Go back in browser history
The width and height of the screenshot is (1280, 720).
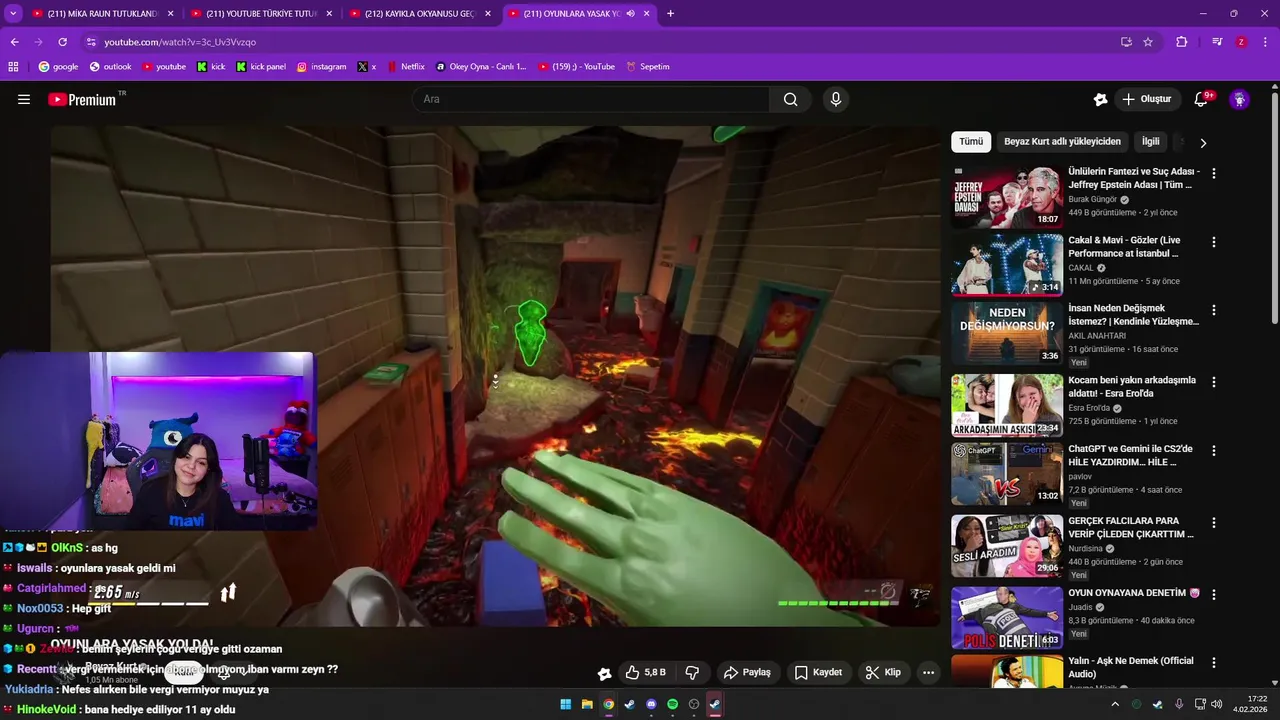click(x=15, y=42)
